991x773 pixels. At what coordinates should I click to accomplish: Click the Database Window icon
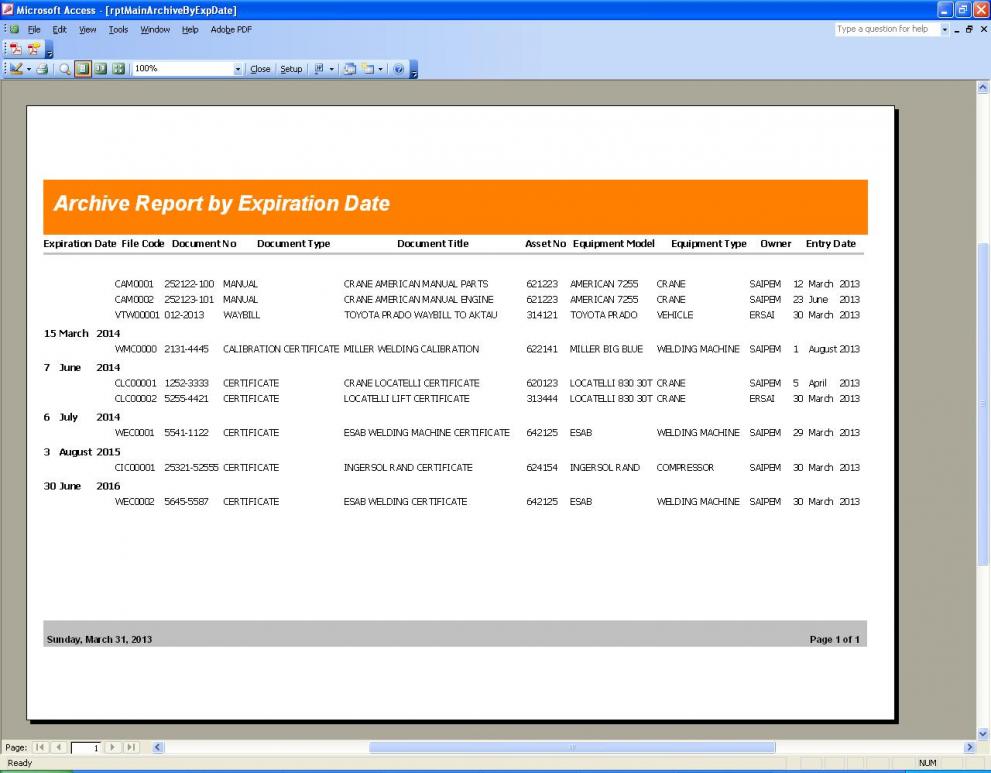tap(350, 69)
